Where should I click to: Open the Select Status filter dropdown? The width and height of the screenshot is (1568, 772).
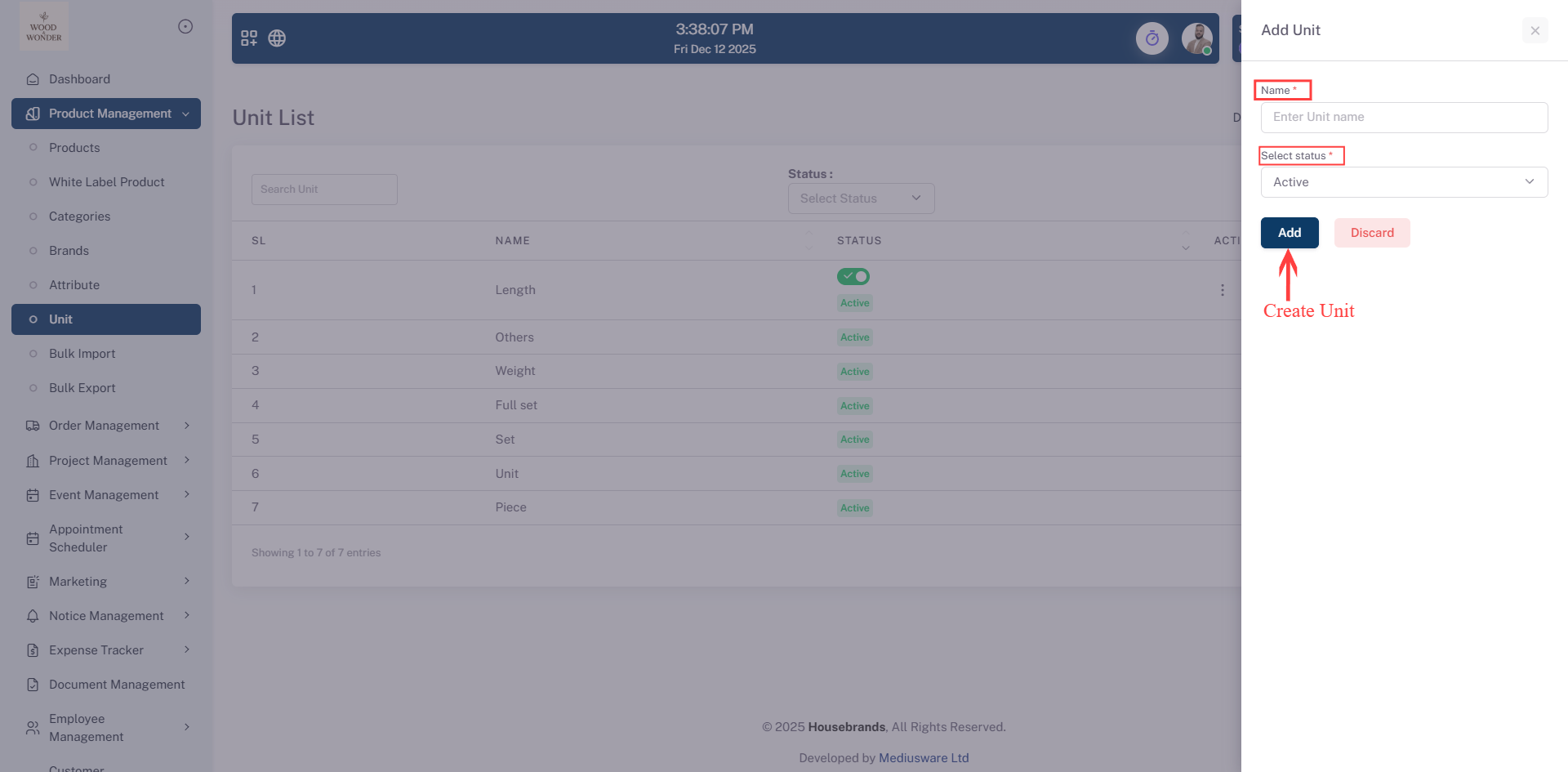[x=861, y=199]
